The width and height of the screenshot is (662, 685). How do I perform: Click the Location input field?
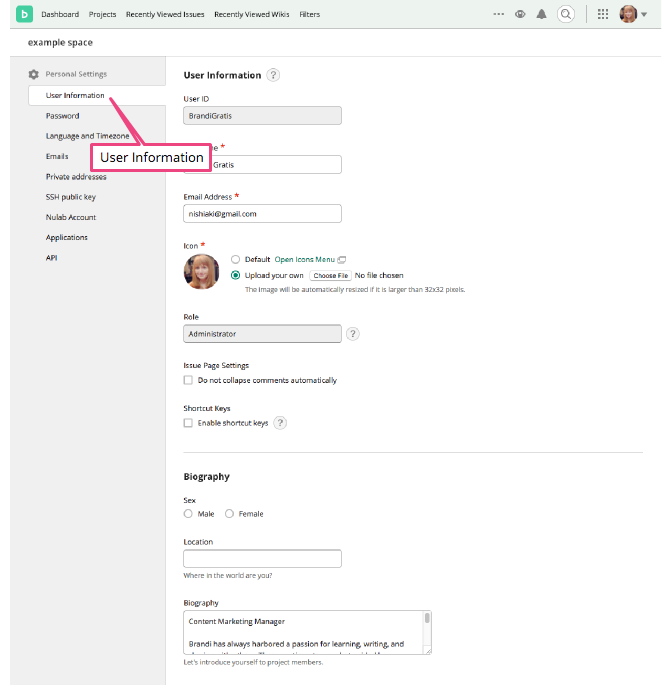[262, 559]
